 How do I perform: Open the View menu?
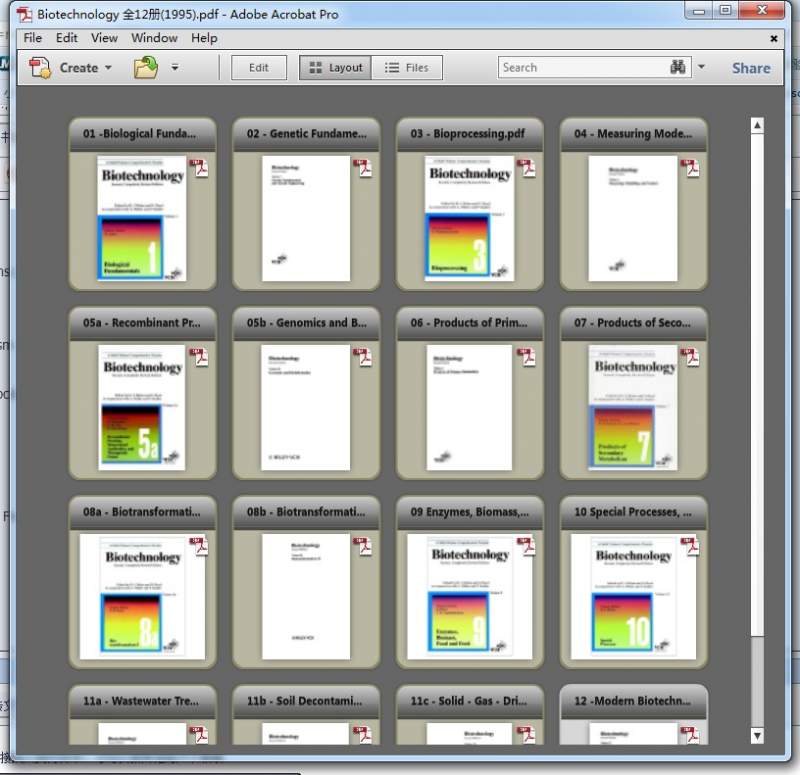pos(104,38)
